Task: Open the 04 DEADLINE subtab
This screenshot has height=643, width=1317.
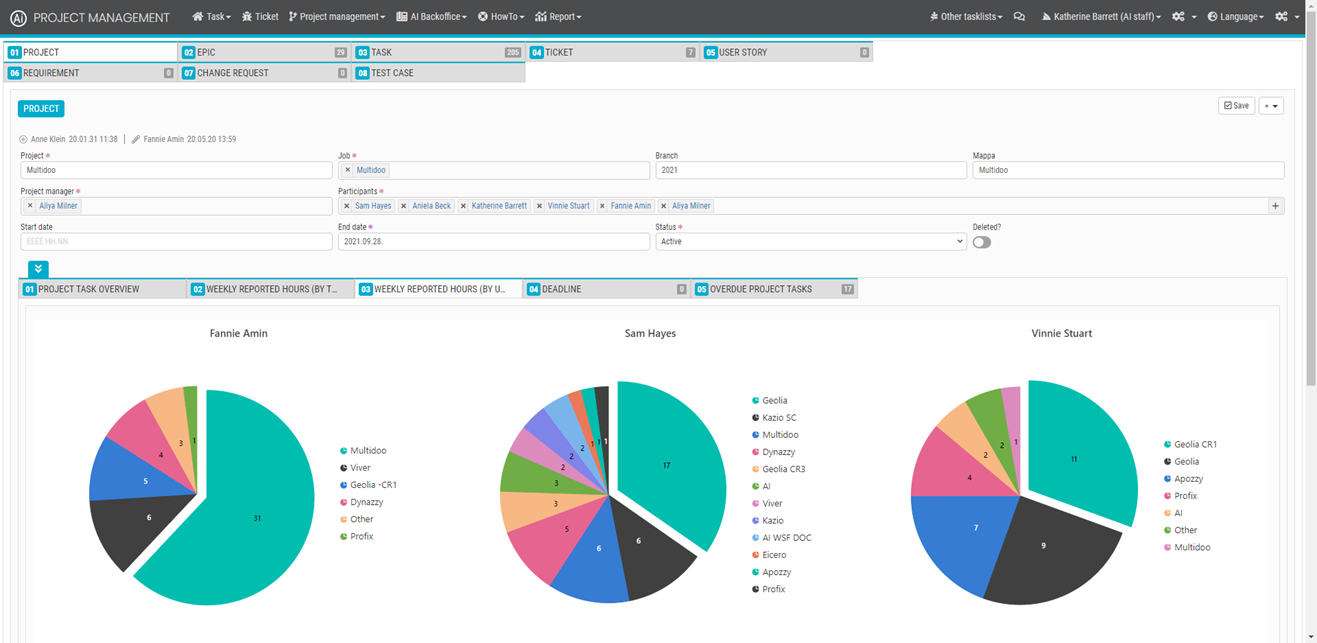Action: (606, 289)
